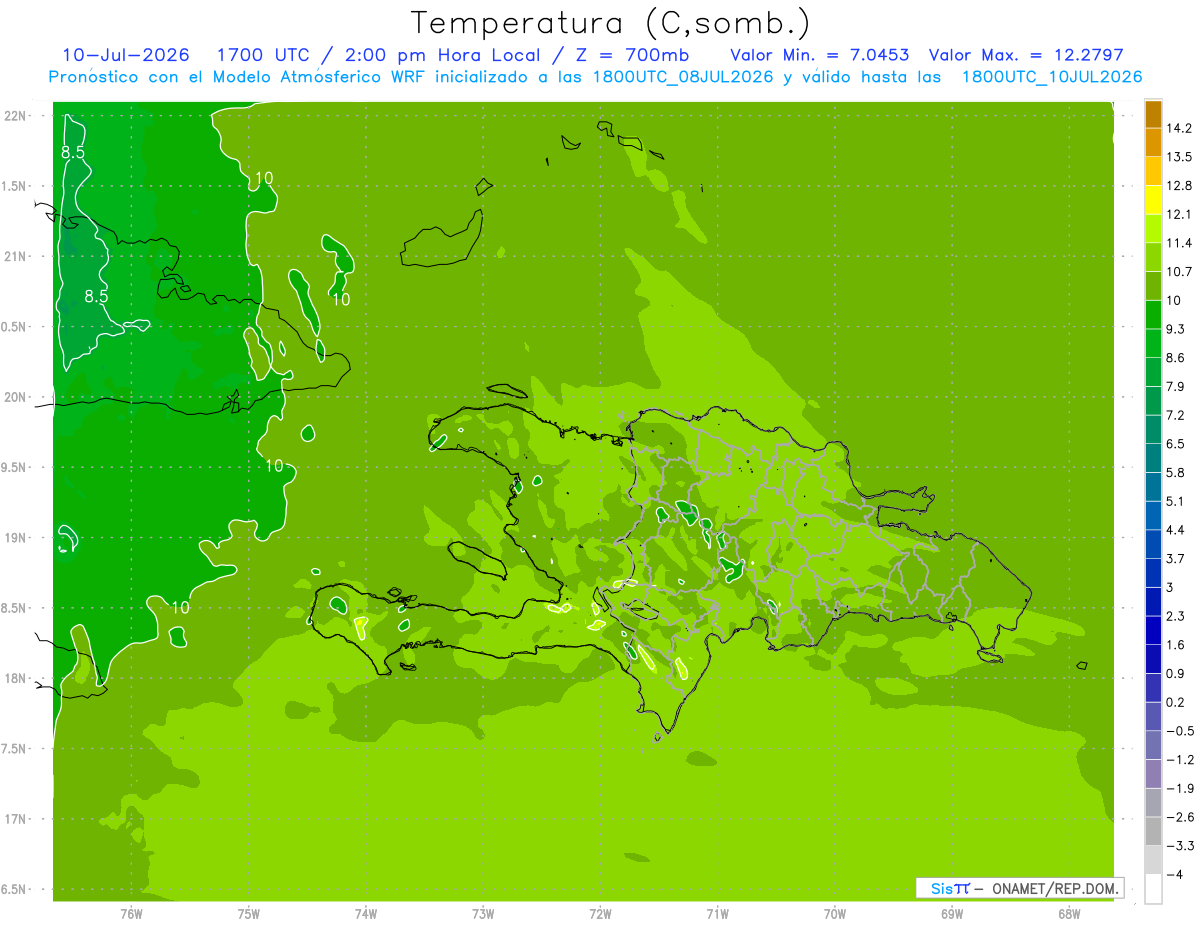Pick the yellow swatch between 12.1 and 12.8
1200x927 pixels.
pos(1153,200)
